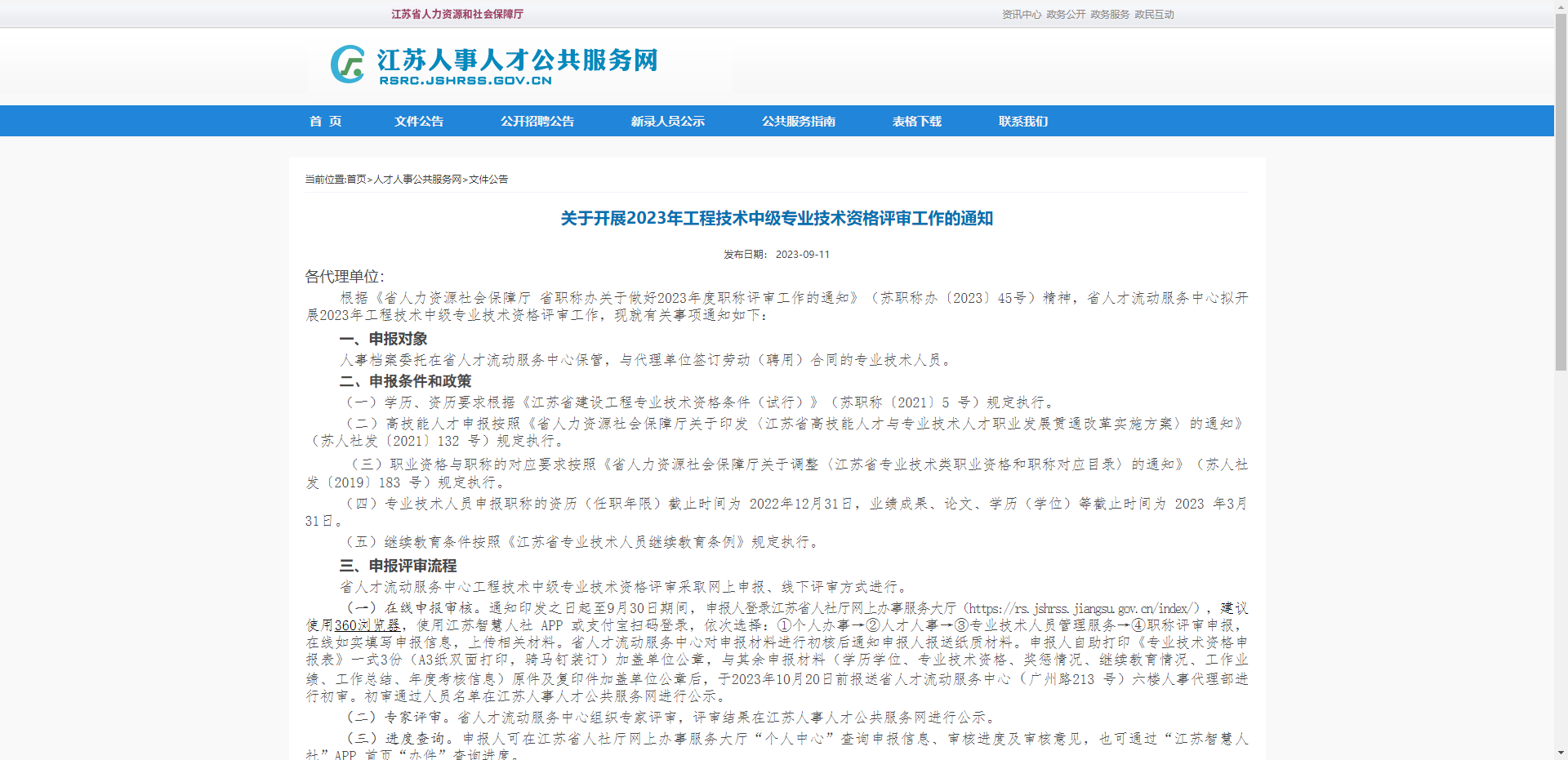The image size is (1568, 760).
Task: Open the 政务公开 top link
Action: coord(1066,15)
